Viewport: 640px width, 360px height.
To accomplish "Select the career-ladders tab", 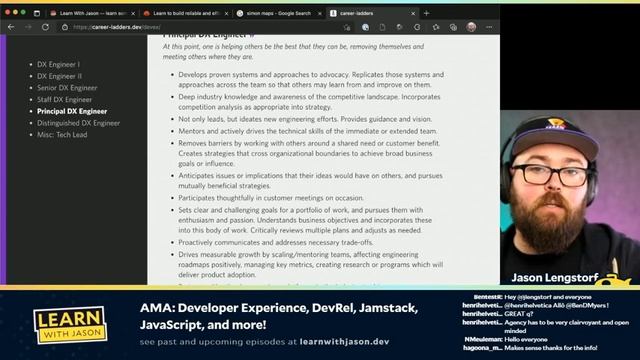I will [x=373, y=13].
